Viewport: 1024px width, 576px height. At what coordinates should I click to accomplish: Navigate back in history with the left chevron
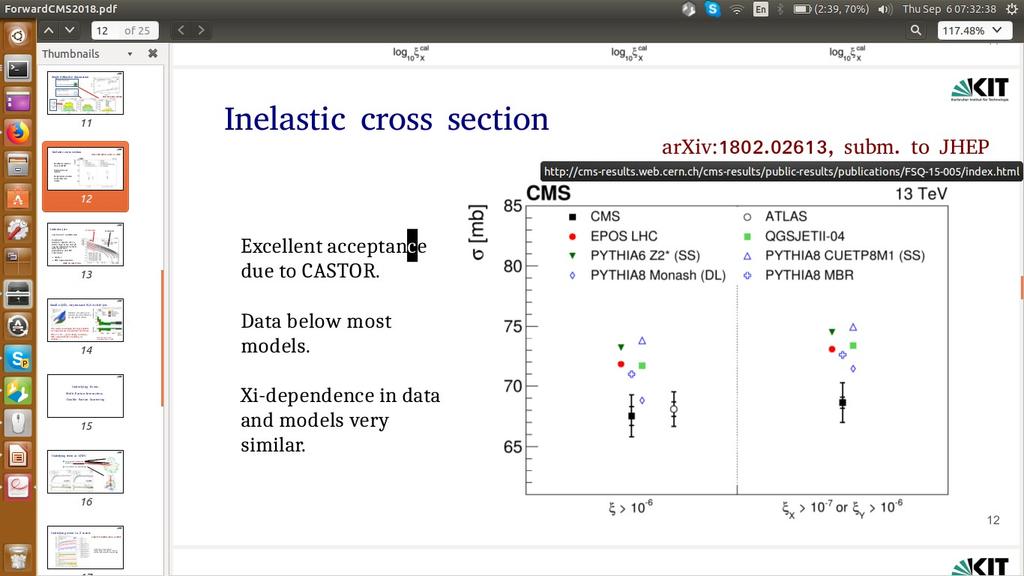[x=182, y=30]
